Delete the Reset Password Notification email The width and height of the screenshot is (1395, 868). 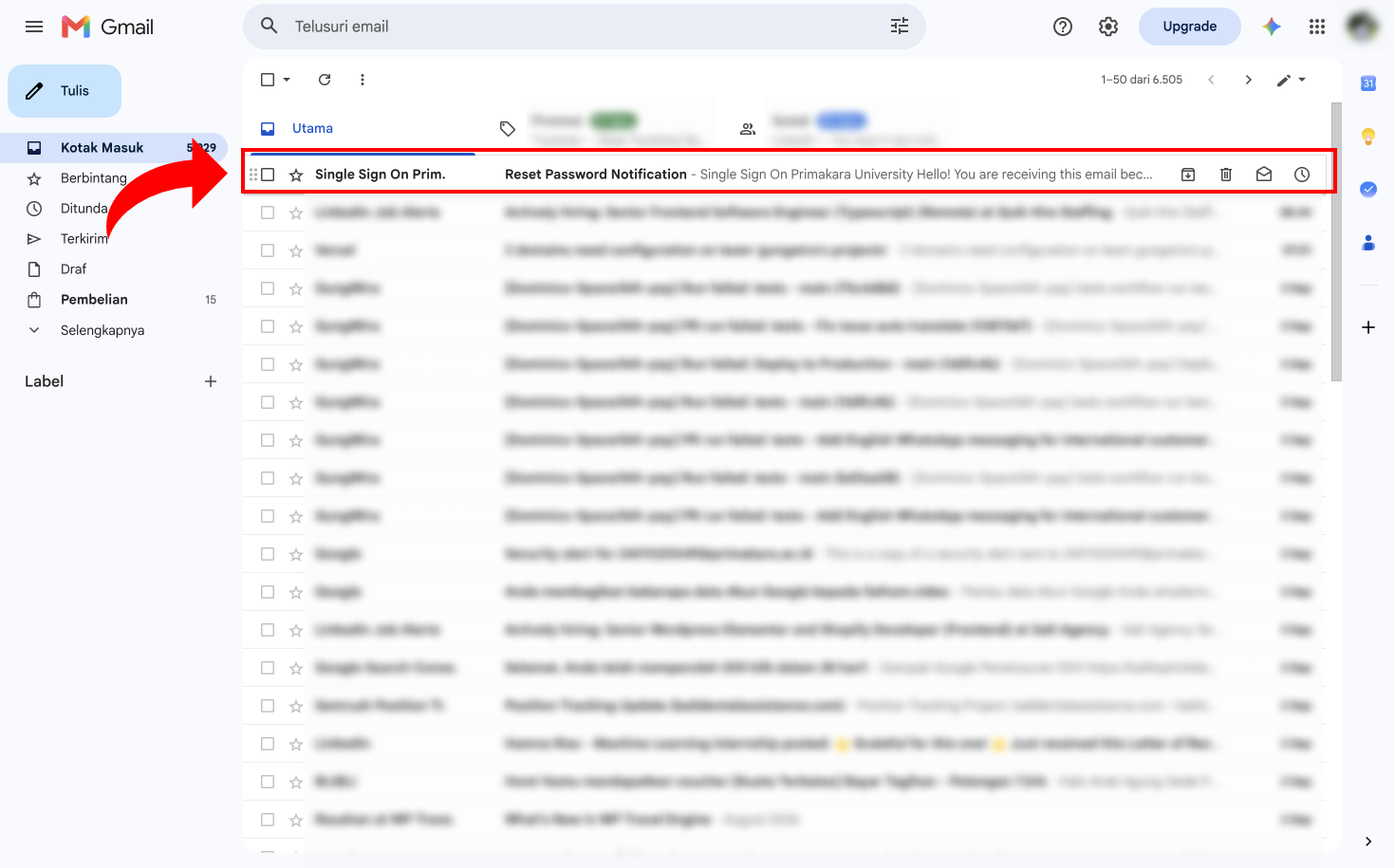point(1226,175)
